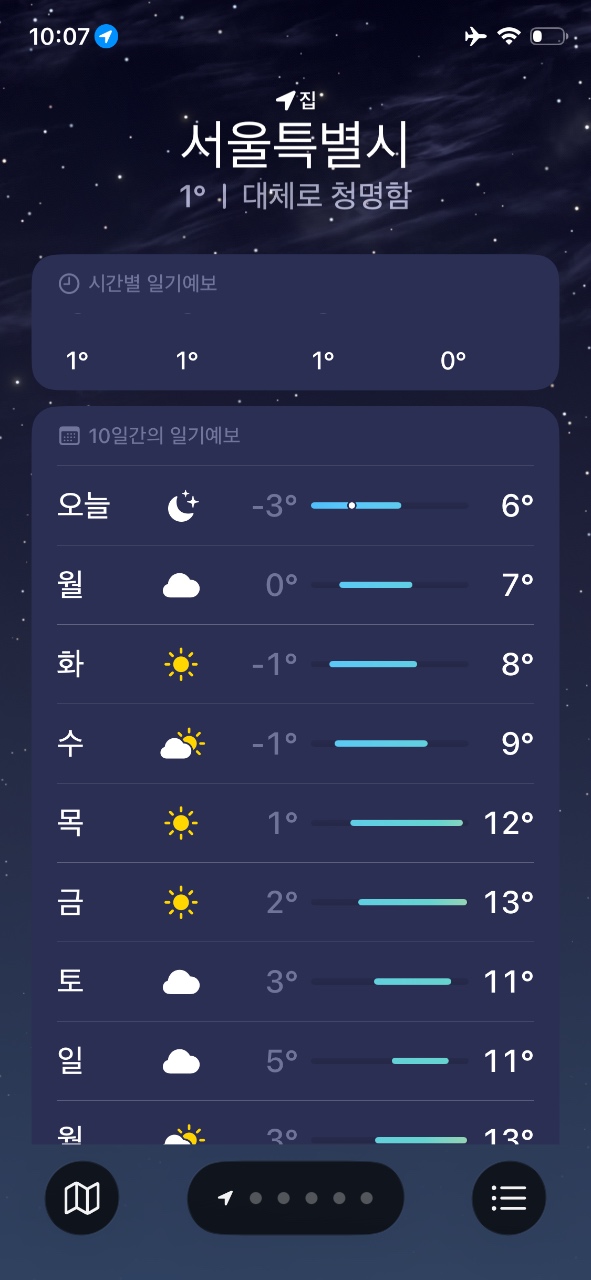Viewport: 591px width, 1280px height.
Task: Tap the sun icon in the 목 row
Action: click(x=181, y=823)
